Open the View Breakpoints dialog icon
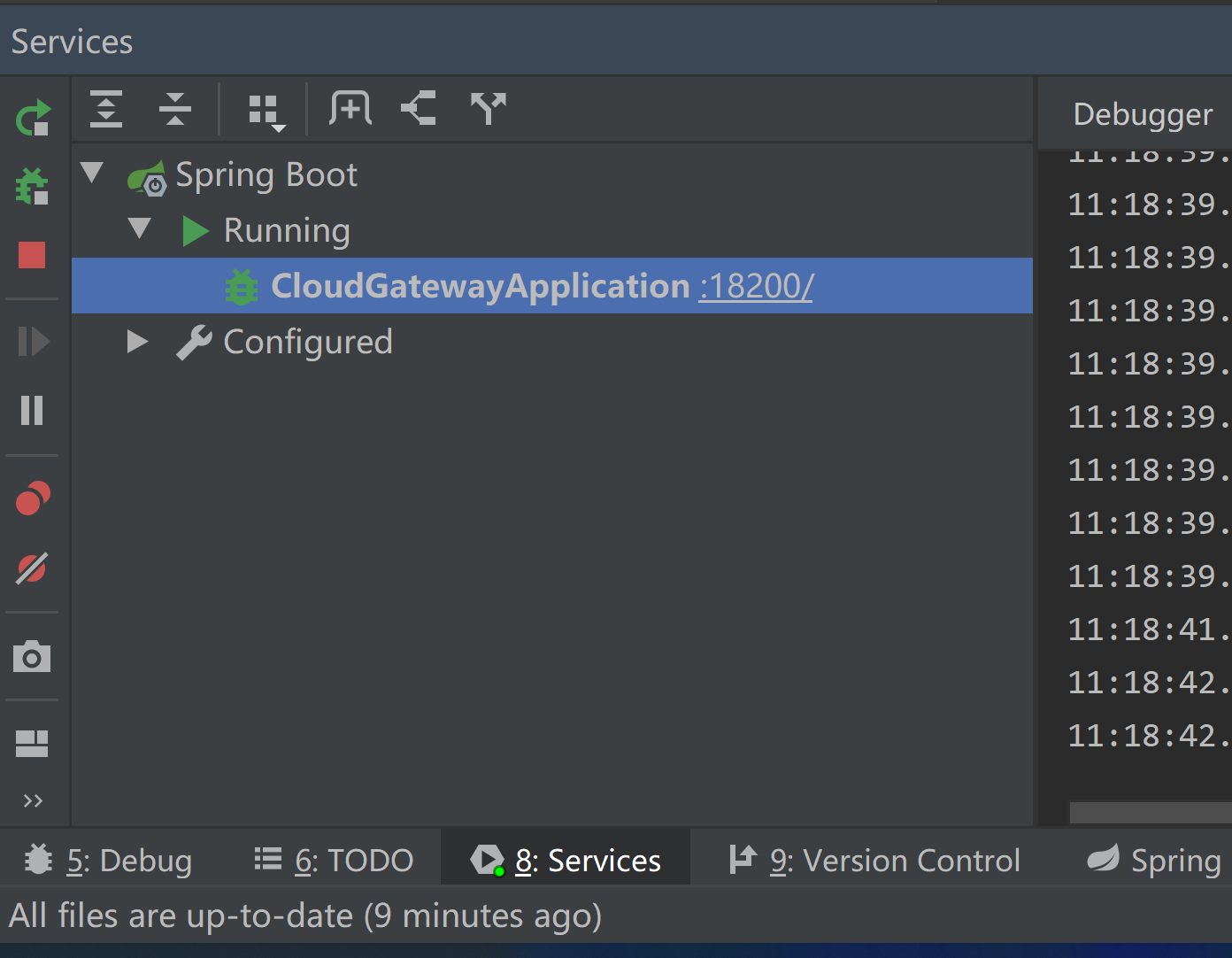The image size is (1232, 958). (33, 498)
